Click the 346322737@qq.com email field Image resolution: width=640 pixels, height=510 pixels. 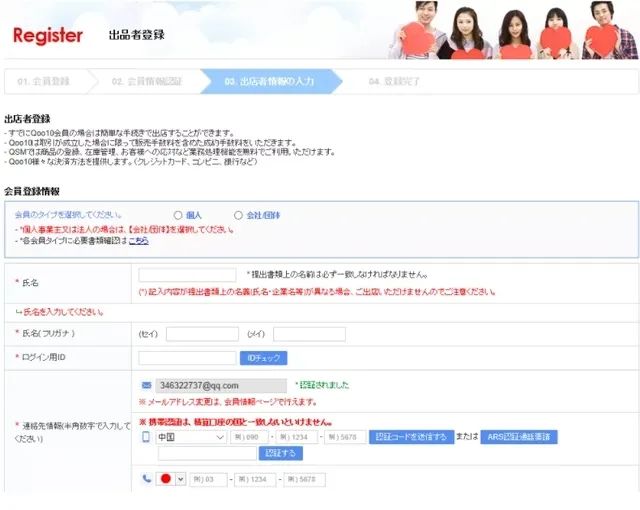pyautogui.click(x=221, y=386)
